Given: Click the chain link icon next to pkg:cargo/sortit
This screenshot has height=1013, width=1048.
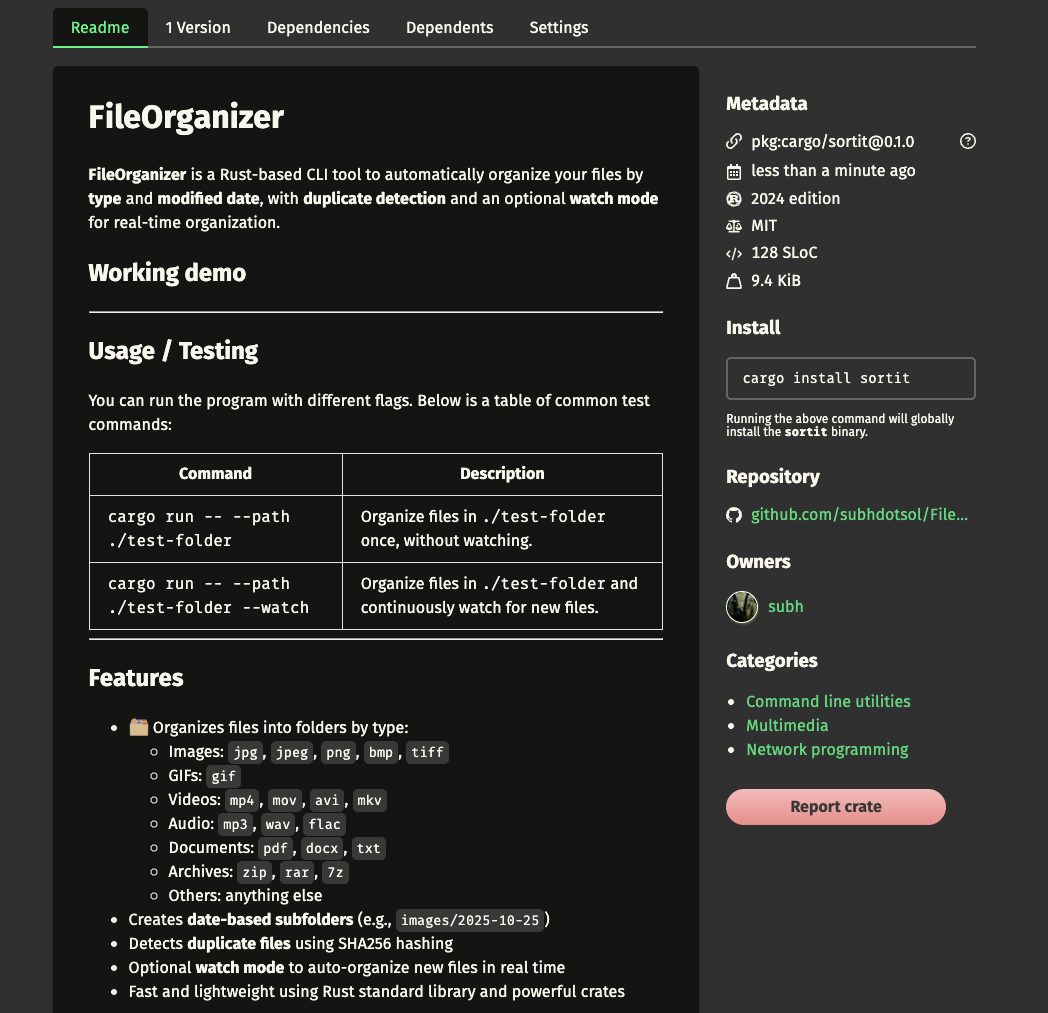Looking at the screenshot, I should pos(734,142).
